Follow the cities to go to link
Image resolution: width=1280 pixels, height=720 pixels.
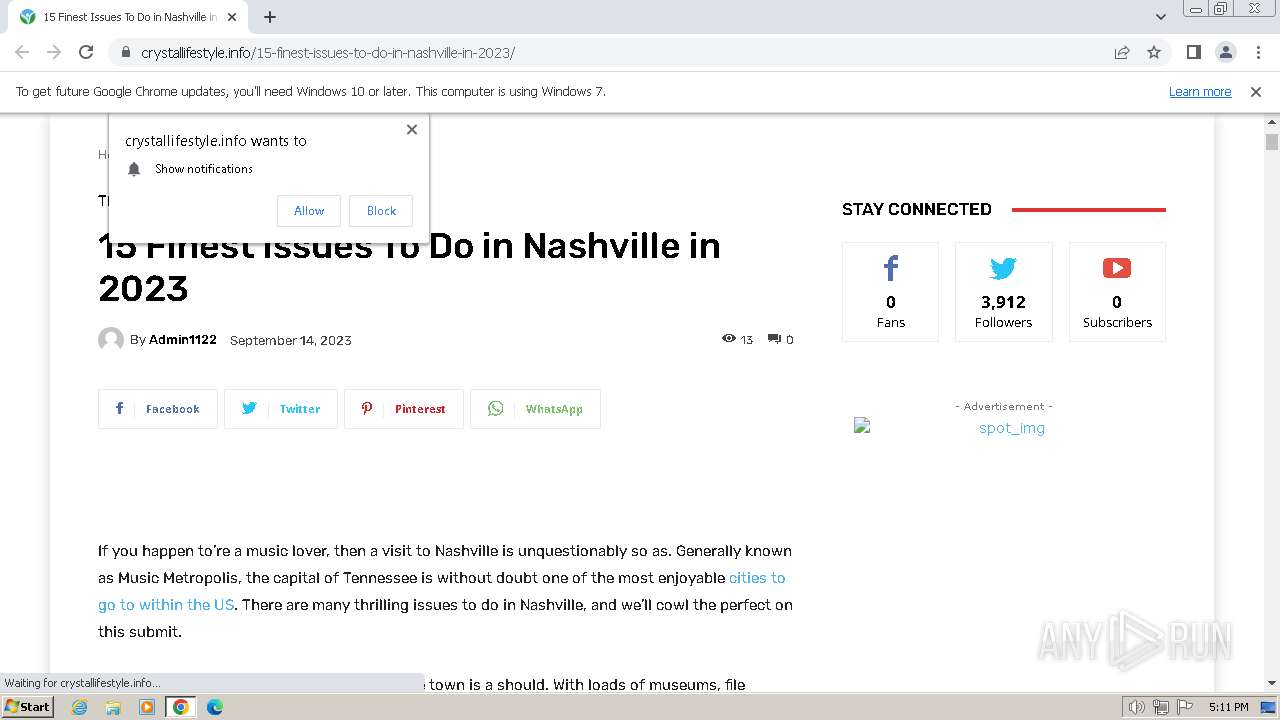[x=442, y=591]
